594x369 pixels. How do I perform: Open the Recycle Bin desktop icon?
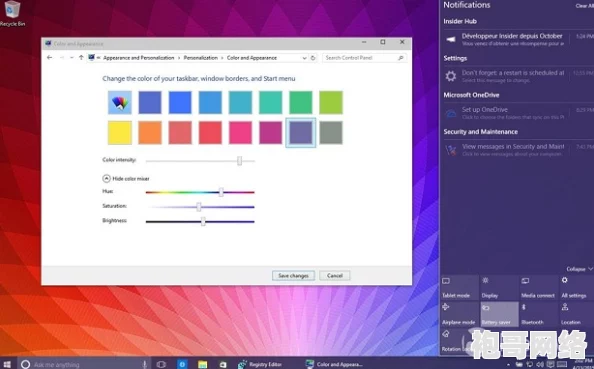coord(12,14)
